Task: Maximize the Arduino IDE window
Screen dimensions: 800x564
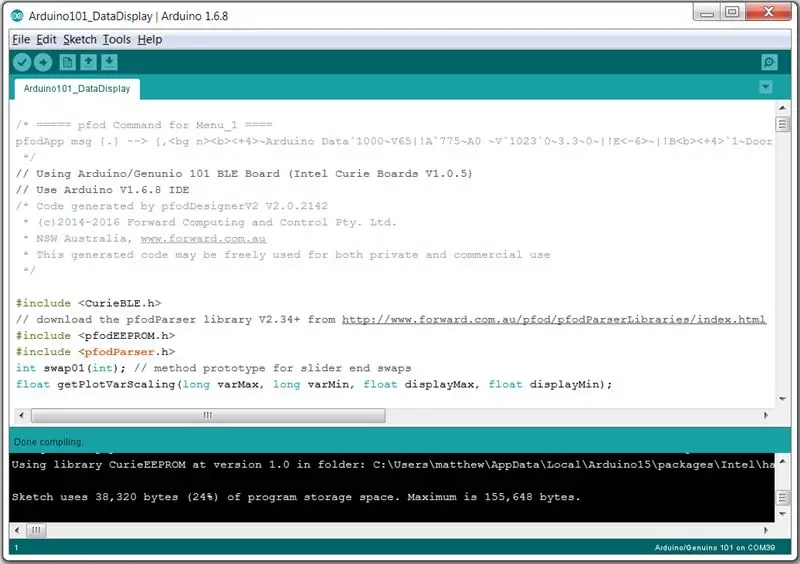Action: pos(732,12)
